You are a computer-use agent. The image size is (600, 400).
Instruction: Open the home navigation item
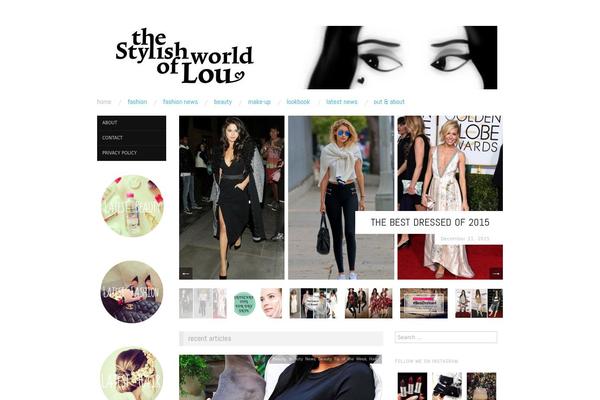coord(104,102)
